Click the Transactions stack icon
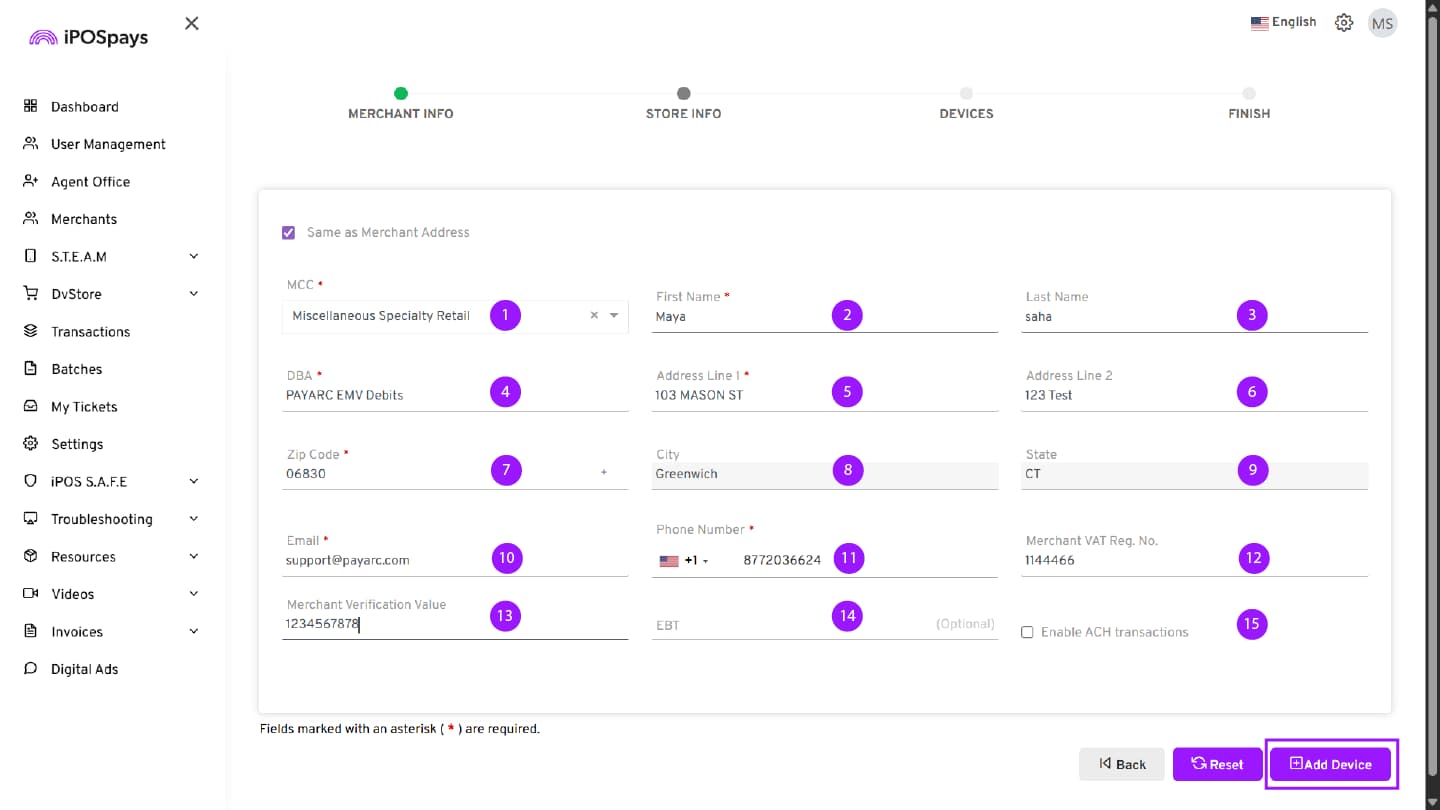Screen dimensions: 1440x810 pos(30,331)
